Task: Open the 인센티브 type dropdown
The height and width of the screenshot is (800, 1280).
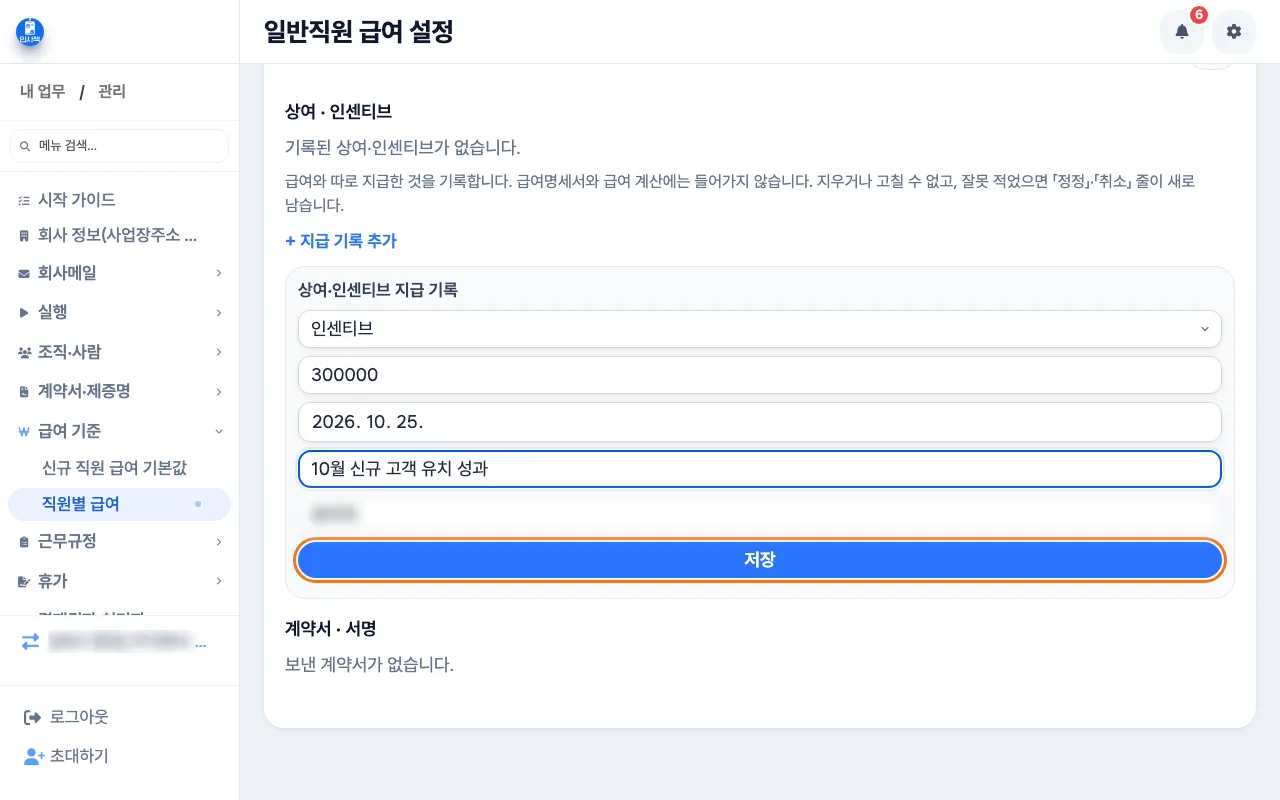Action: click(760, 328)
